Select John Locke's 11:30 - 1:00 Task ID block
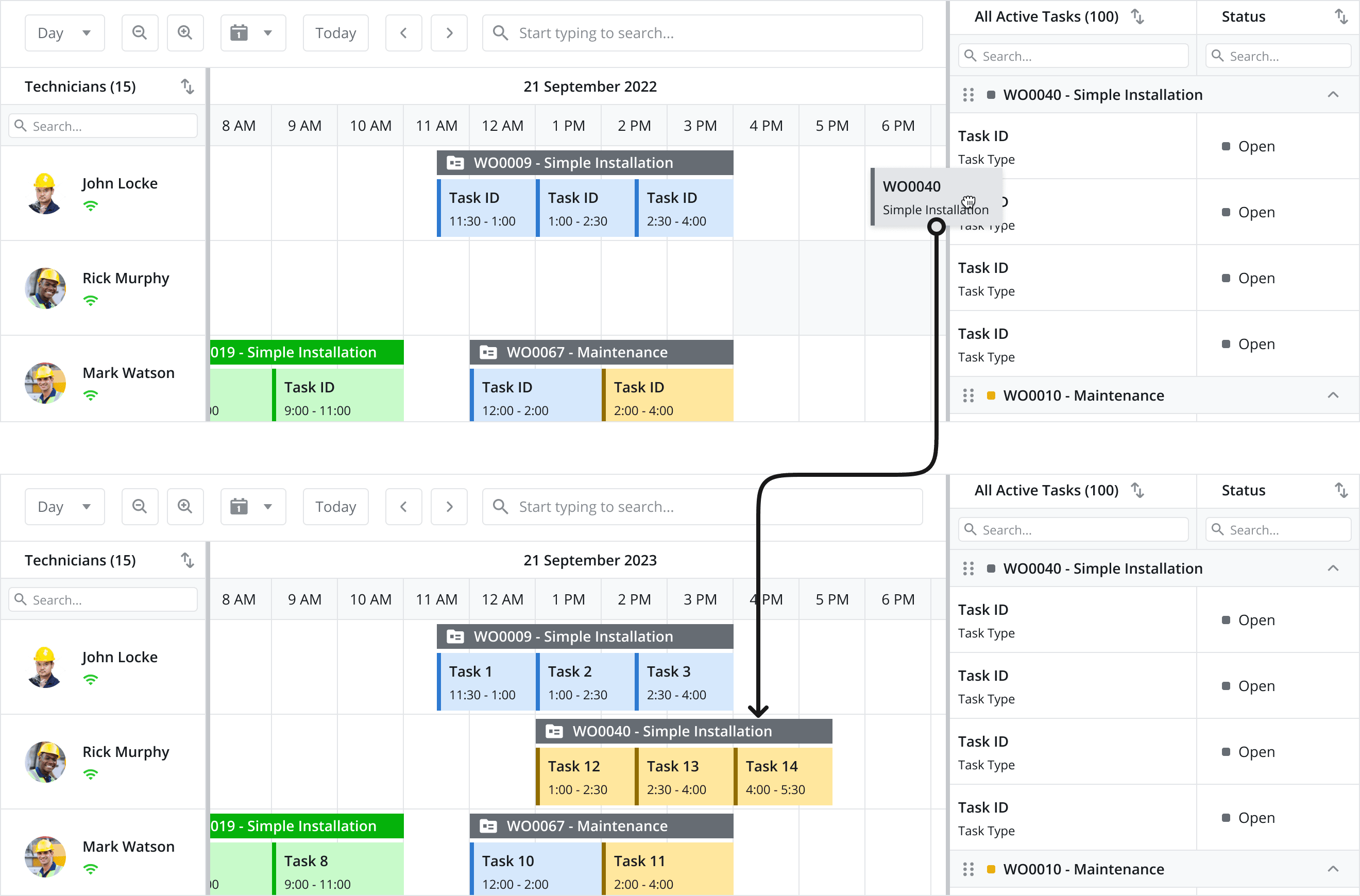 pyautogui.click(x=486, y=209)
